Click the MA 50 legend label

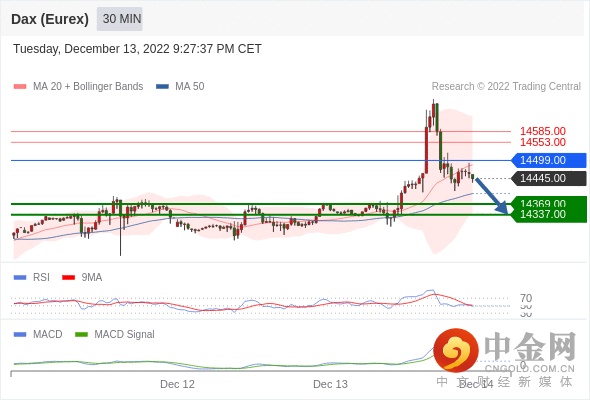190,87
